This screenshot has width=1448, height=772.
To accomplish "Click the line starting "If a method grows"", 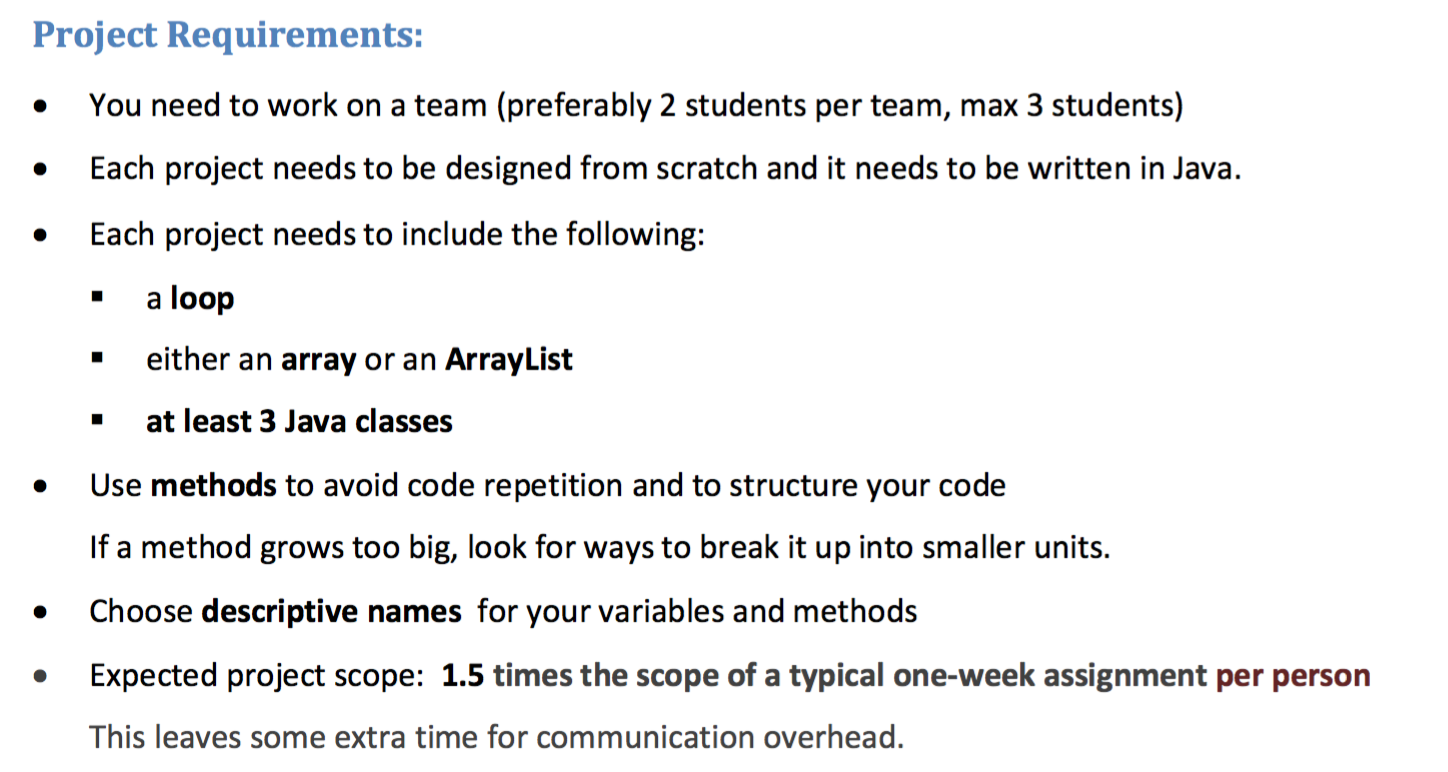I will point(600,549).
